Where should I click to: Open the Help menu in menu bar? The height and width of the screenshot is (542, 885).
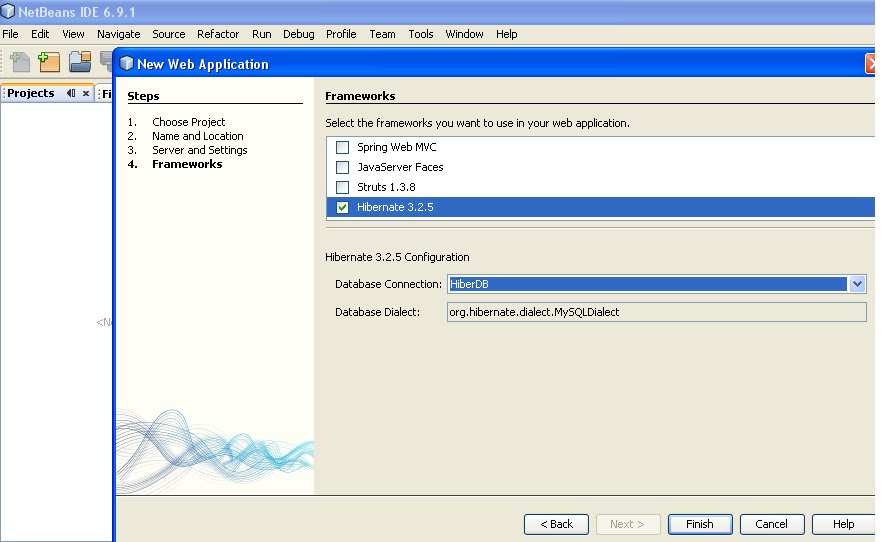pos(506,34)
